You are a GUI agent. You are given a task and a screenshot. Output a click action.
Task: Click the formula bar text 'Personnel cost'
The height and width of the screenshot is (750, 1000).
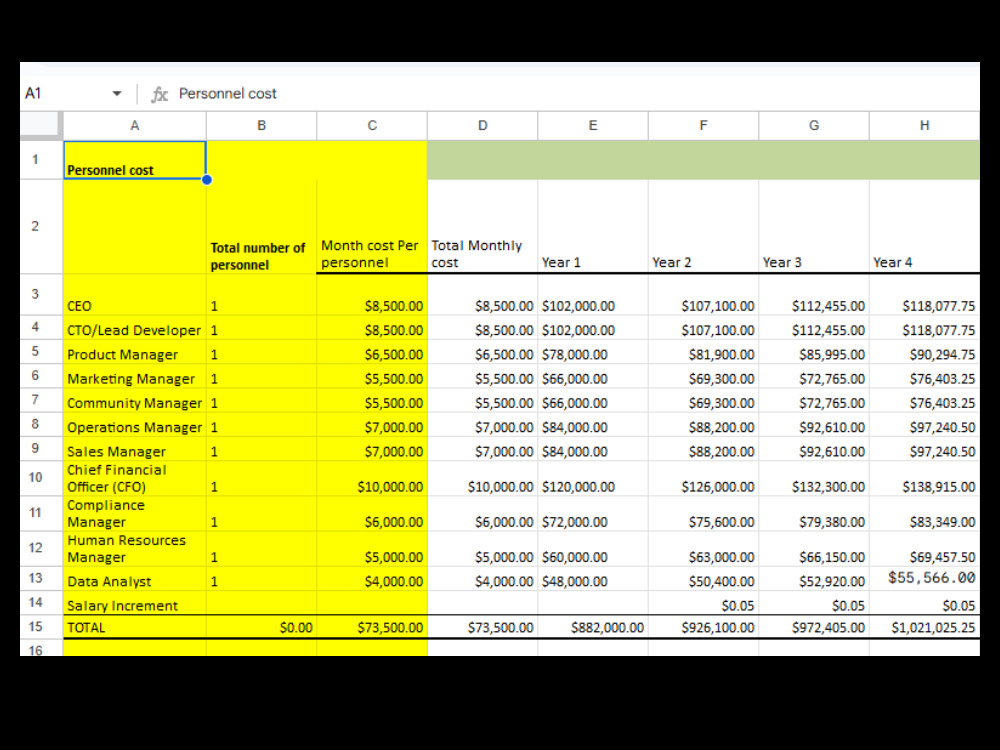228,94
